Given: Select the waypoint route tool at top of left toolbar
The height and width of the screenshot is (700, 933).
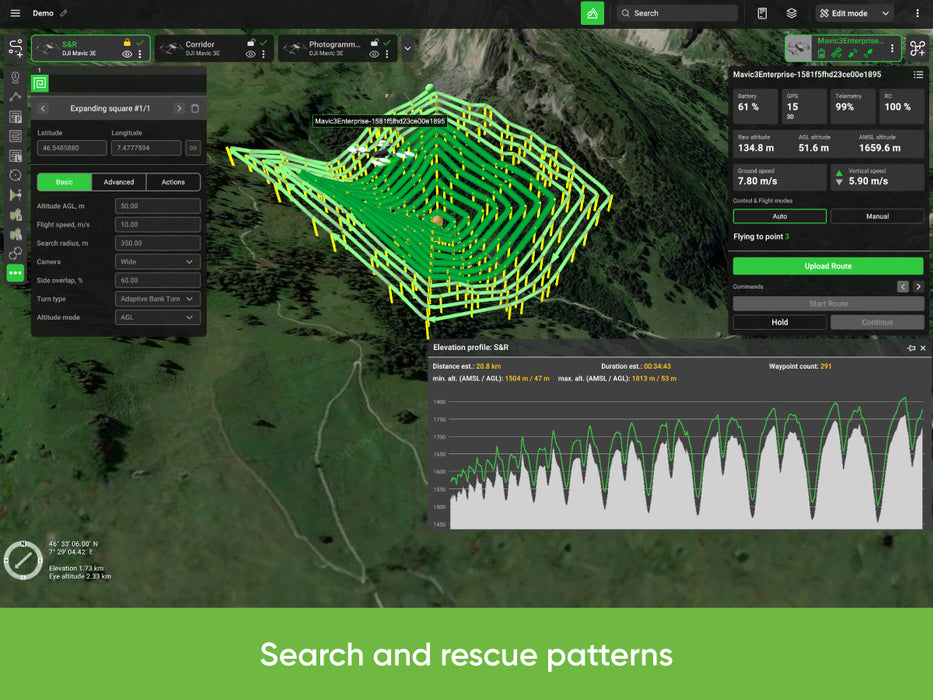Looking at the screenshot, I should pyautogui.click(x=15, y=48).
